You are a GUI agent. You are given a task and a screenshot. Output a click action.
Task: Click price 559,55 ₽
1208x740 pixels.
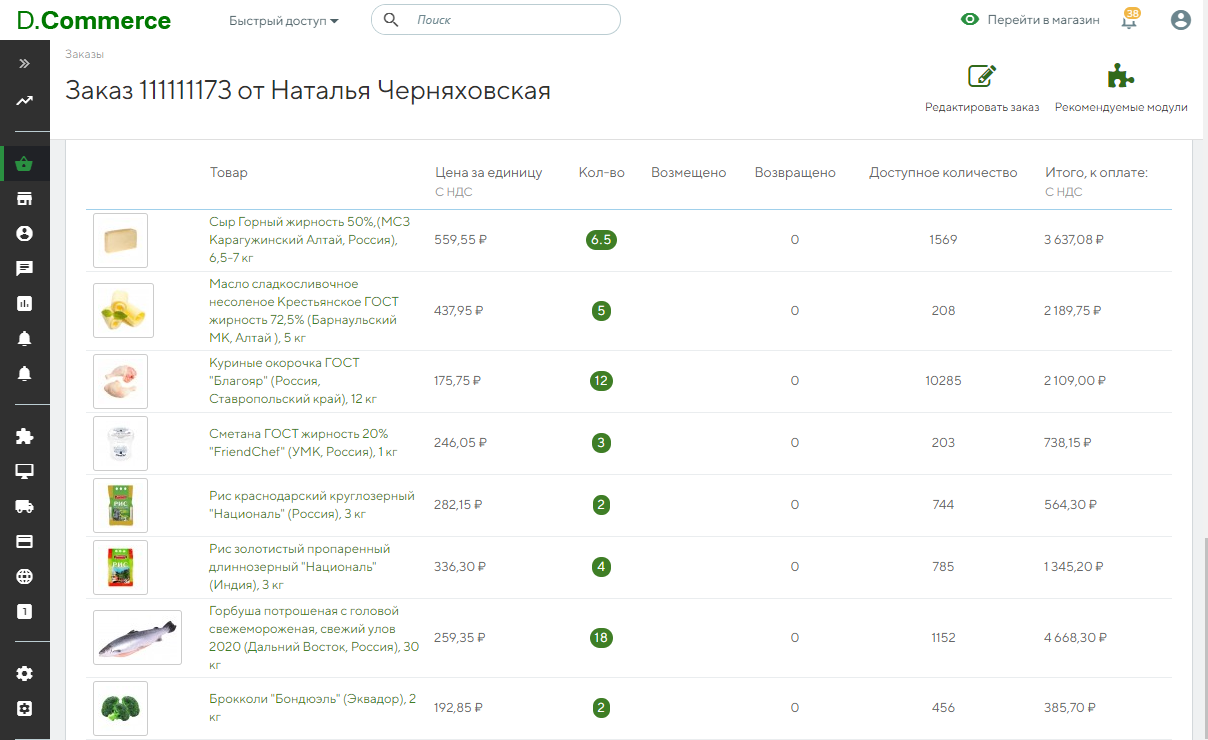click(x=459, y=240)
